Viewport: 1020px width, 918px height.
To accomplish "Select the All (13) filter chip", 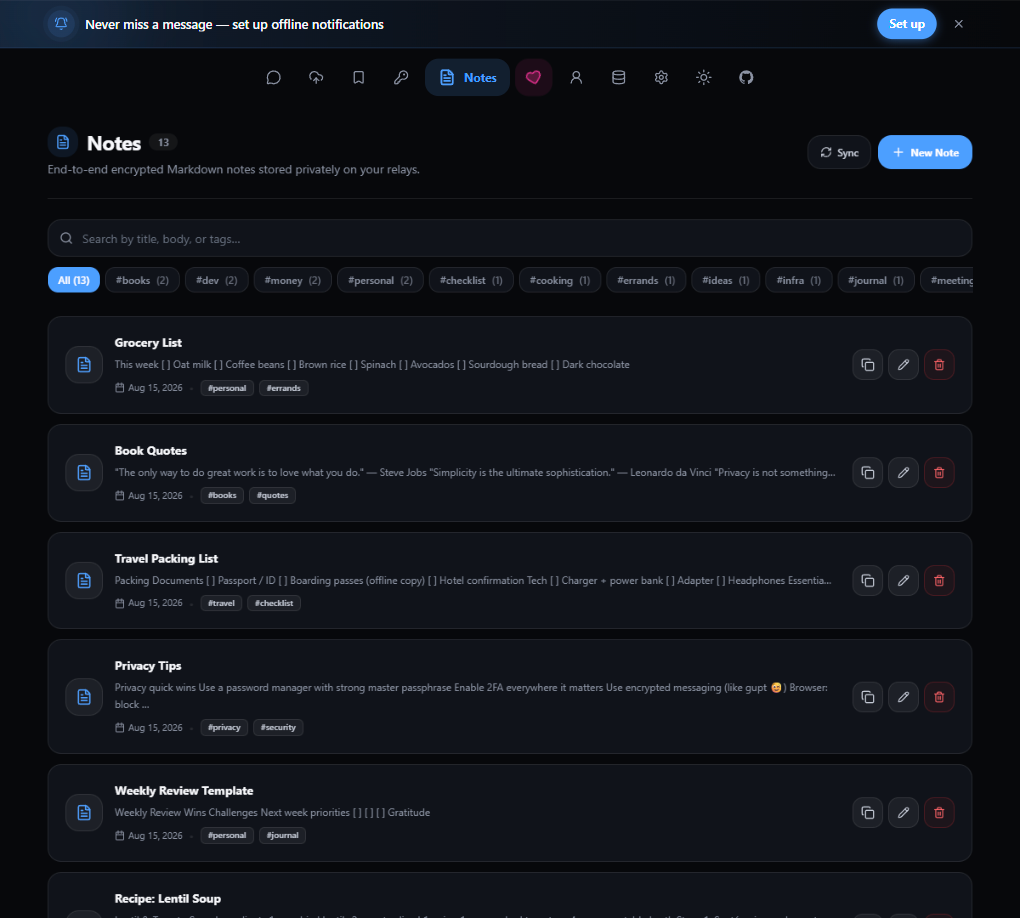I will click(x=74, y=280).
